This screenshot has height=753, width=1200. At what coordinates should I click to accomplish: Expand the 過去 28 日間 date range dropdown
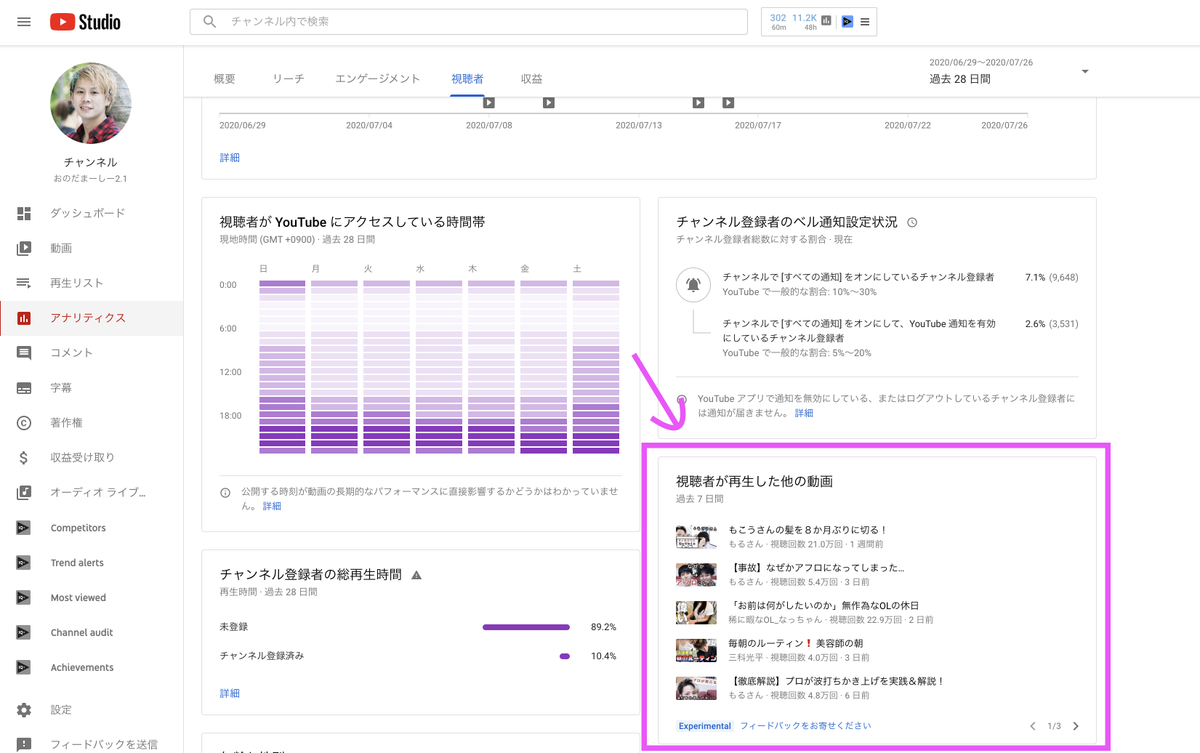pos(1009,71)
